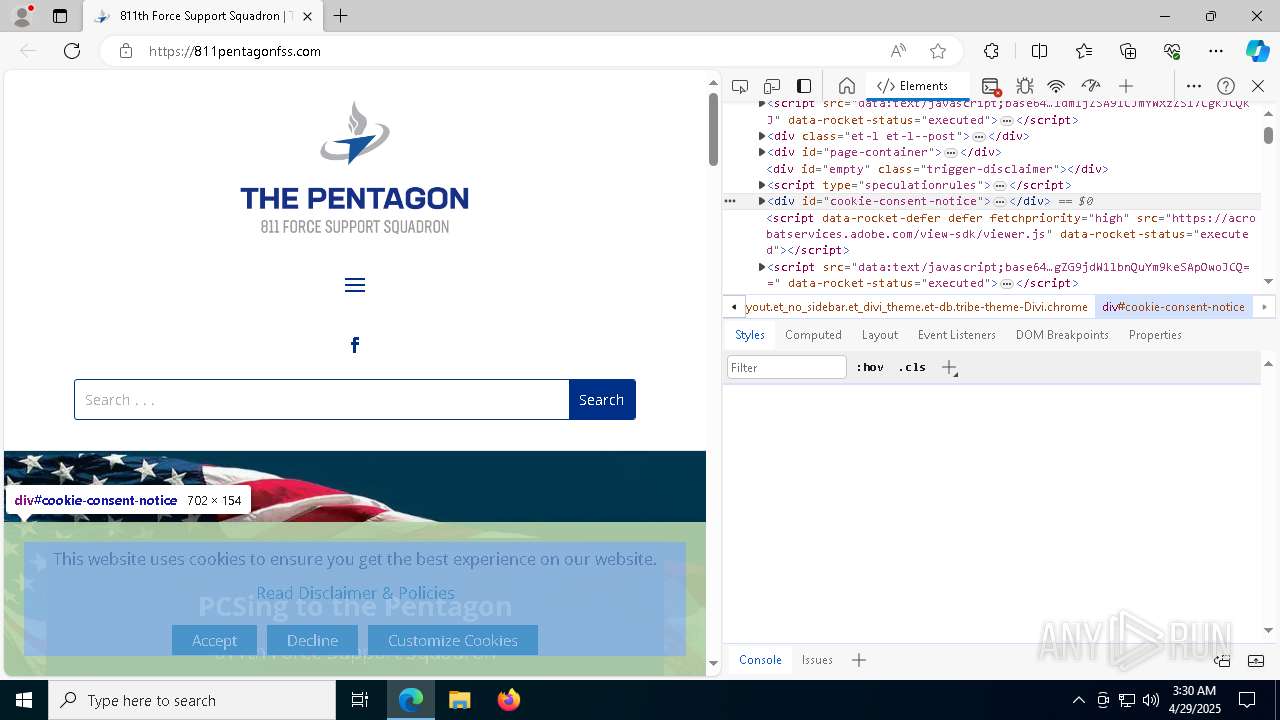This screenshot has width=1280, height=720.
Task: Open Browser essentials heart icon
Action: [x=1172, y=51]
